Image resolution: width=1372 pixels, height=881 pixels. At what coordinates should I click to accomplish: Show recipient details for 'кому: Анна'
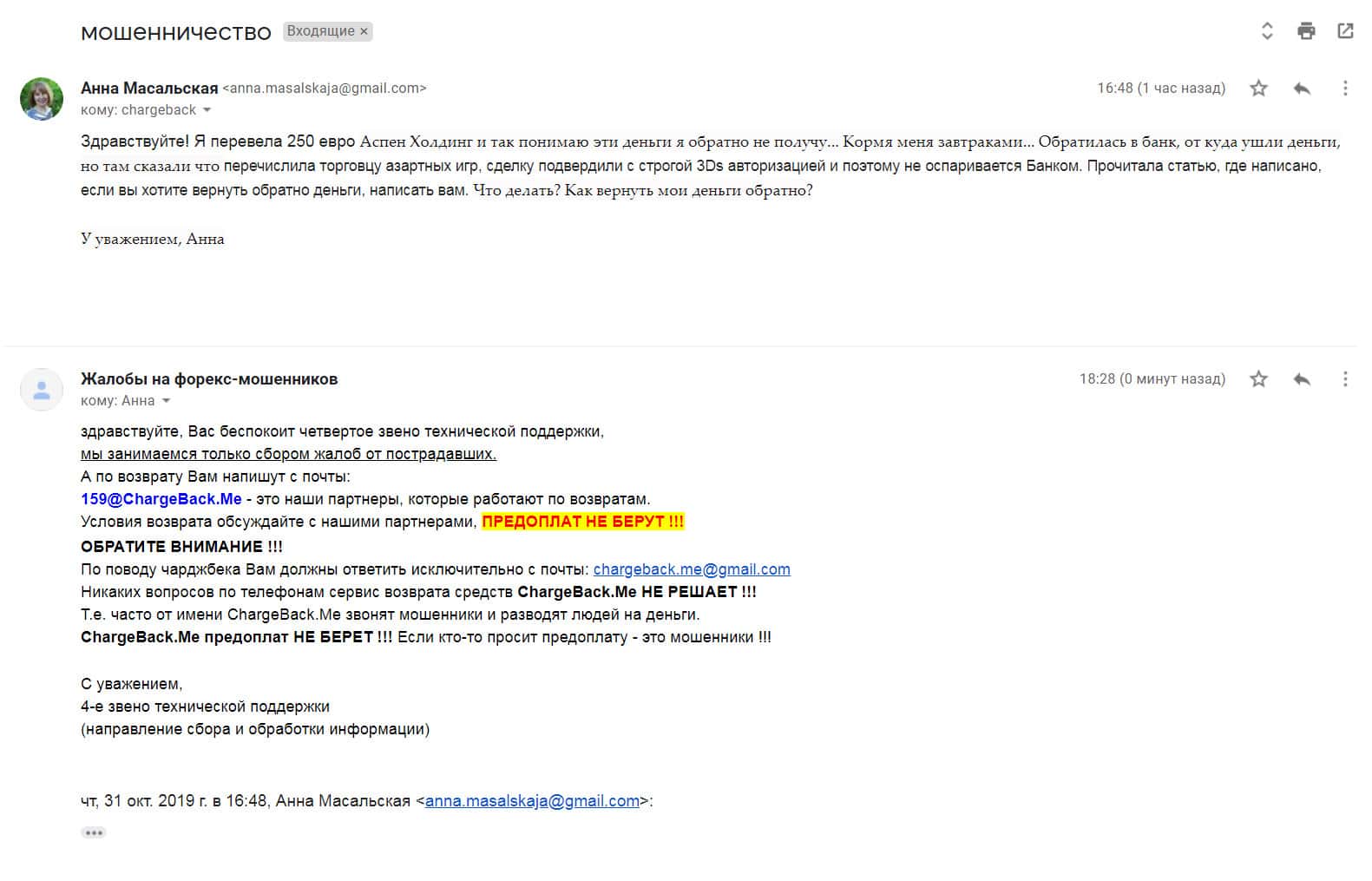tap(166, 401)
